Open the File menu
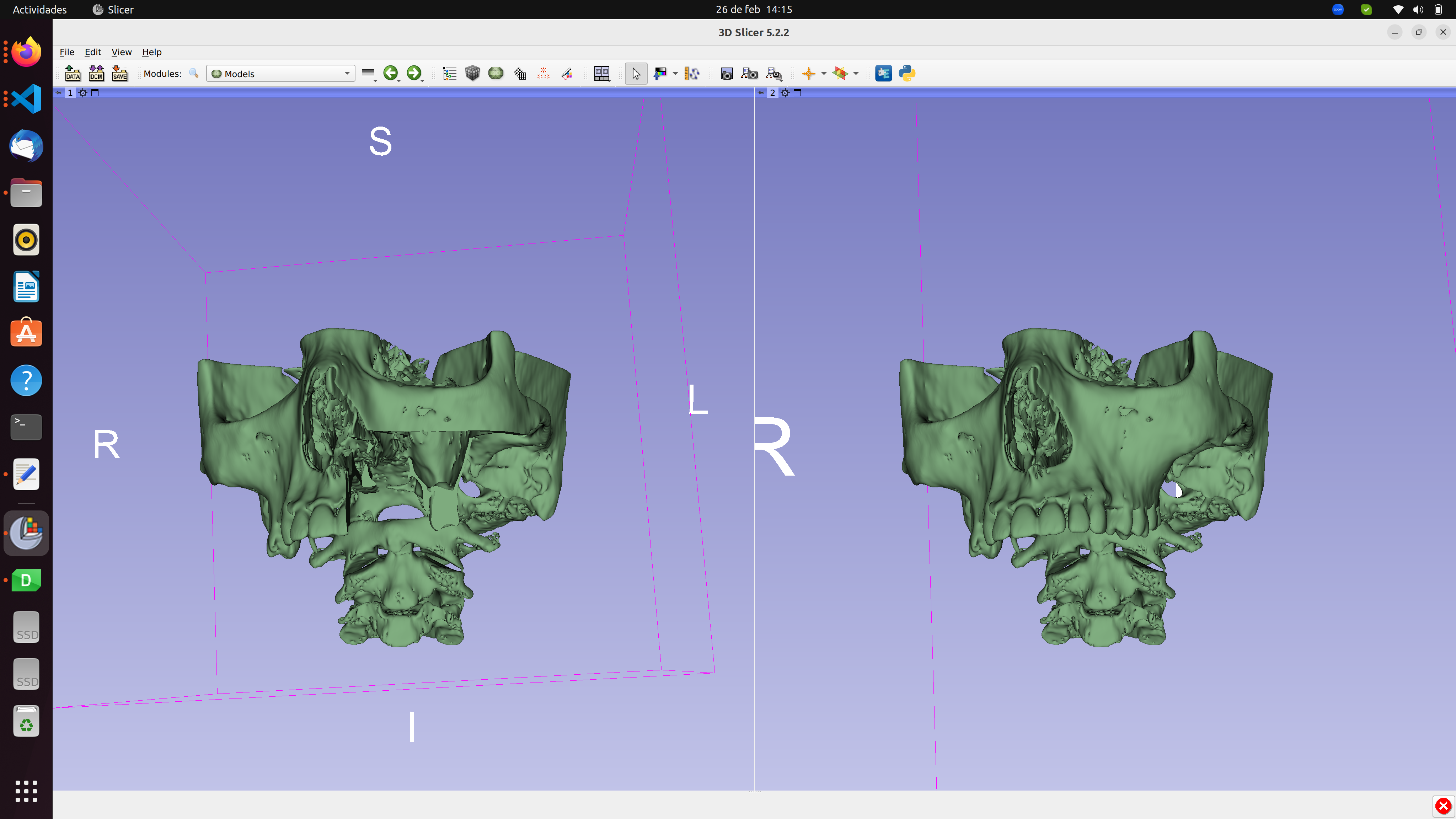1456x819 pixels. pyautogui.click(x=67, y=52)
